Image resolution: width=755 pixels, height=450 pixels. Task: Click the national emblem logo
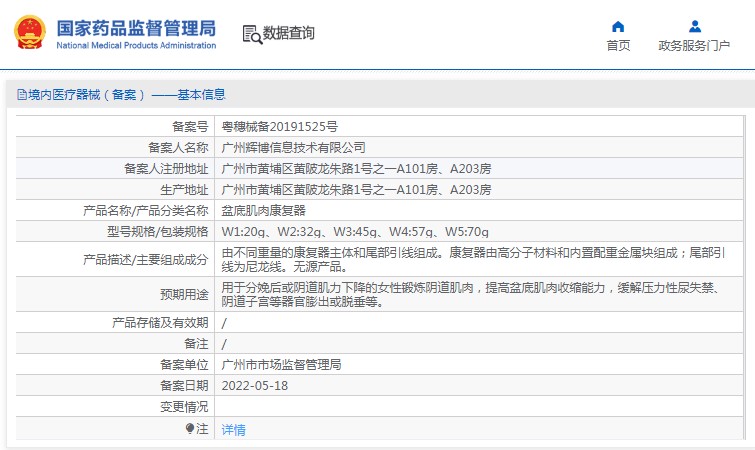click(30, 32)
